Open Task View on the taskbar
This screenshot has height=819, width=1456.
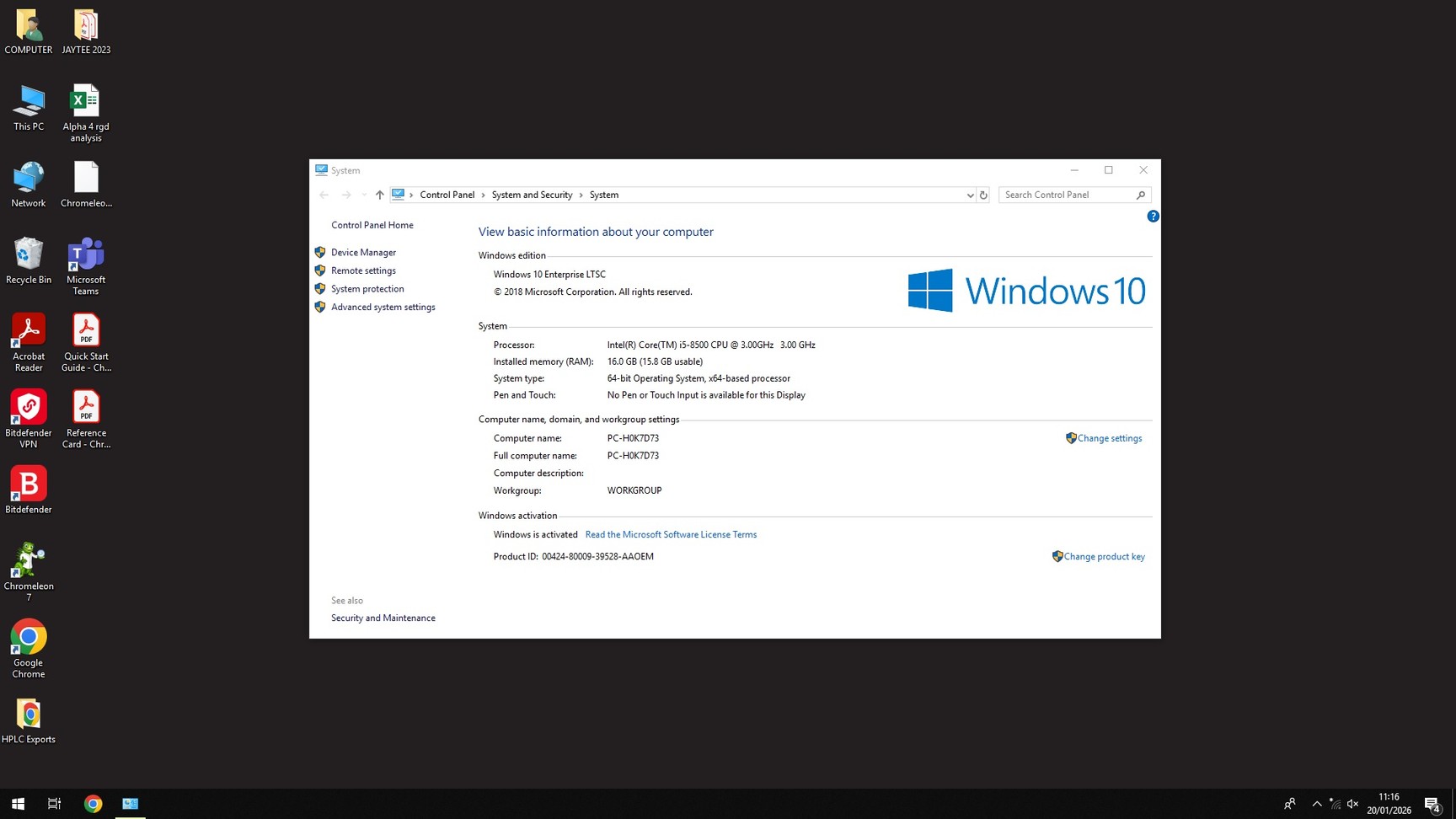(x=54, y=804)
